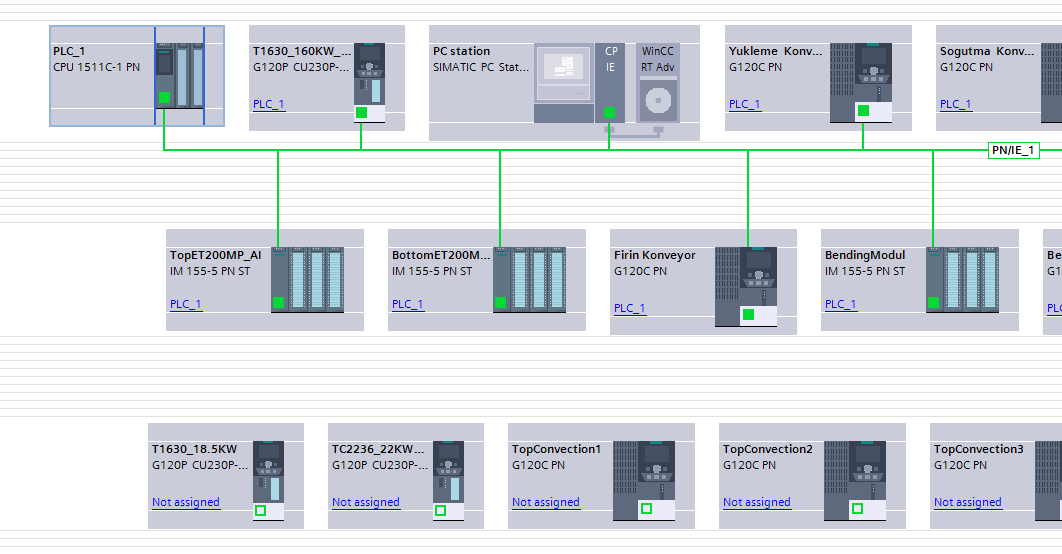Click the TopConvection1 device name
The image size is (1062, 554).
(x=556, y=449)
